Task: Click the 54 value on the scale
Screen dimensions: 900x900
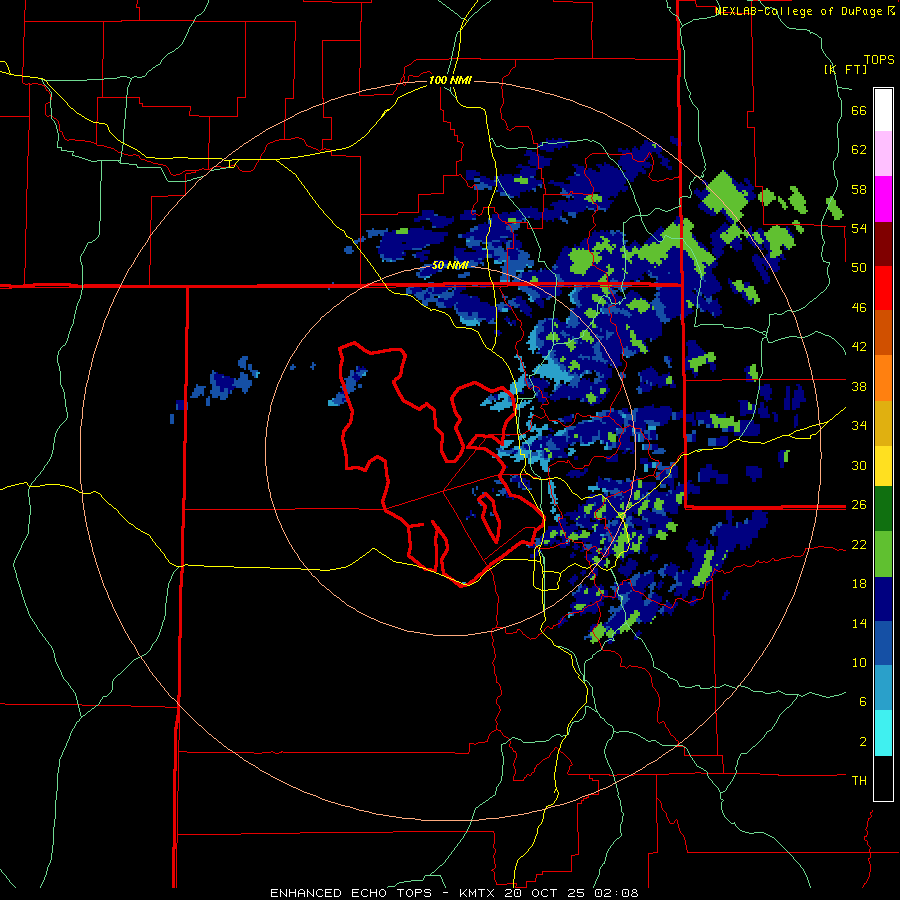Action: [859, 228]
